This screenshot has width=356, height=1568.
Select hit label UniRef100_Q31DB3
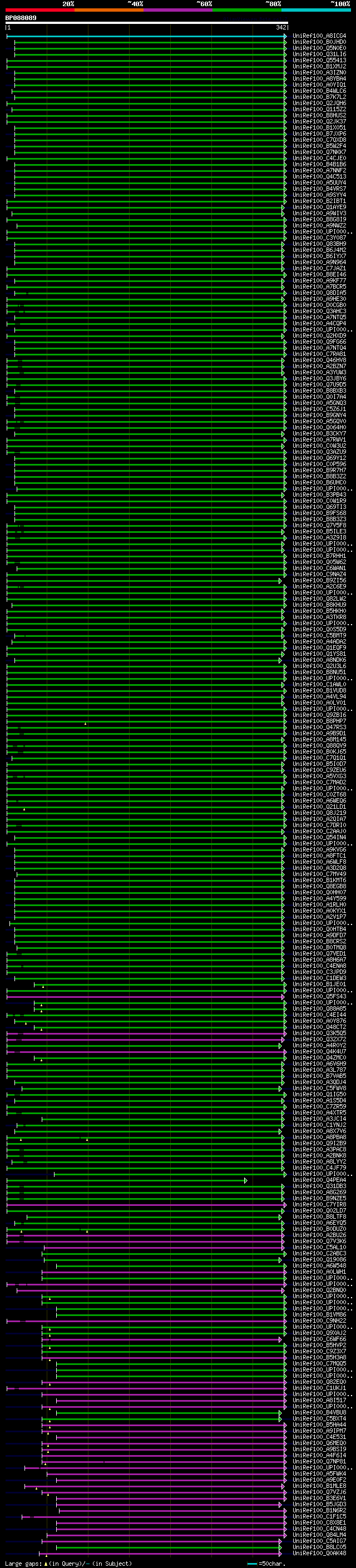(319, 1186)
